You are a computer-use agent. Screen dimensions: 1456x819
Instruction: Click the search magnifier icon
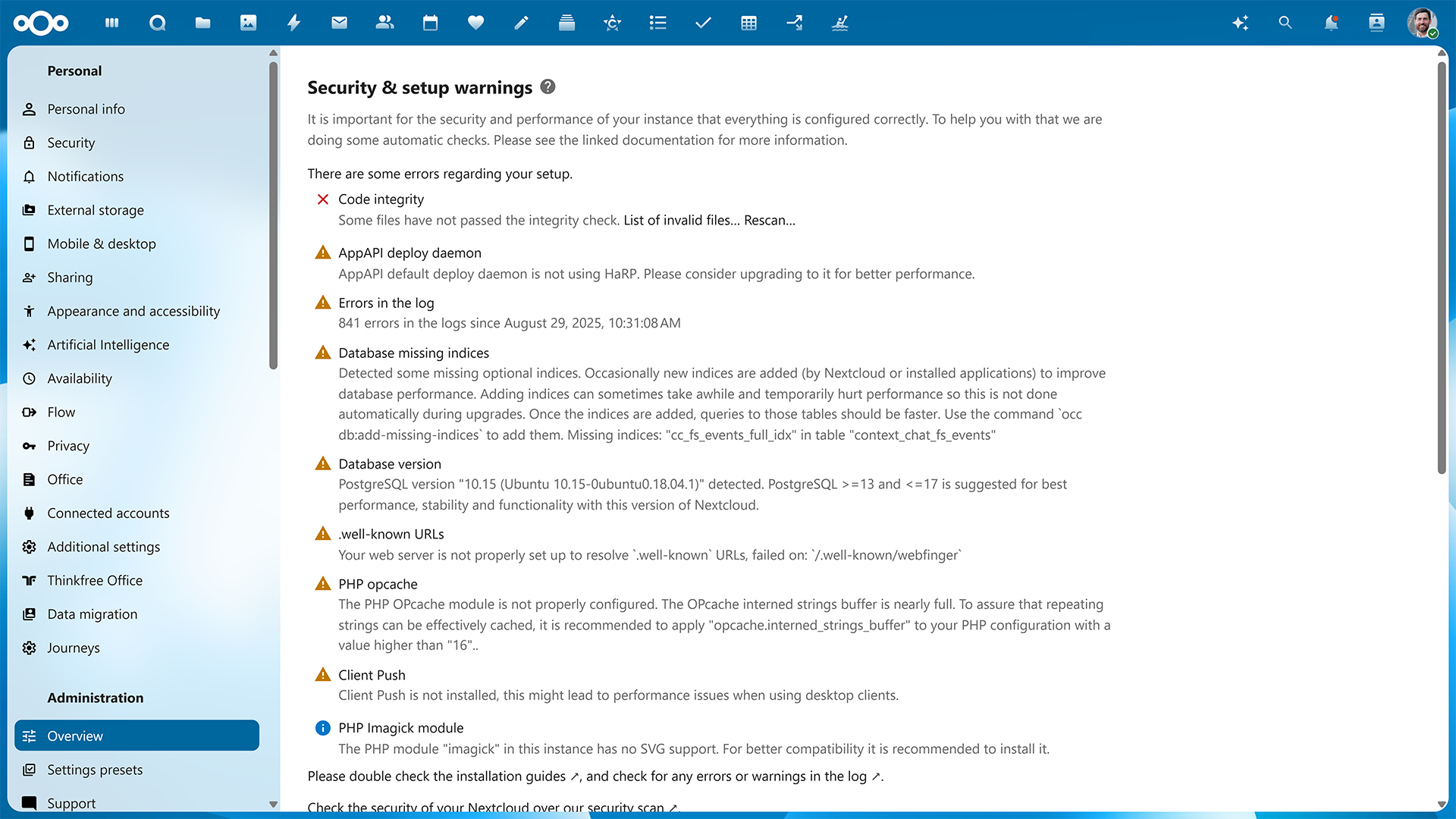coord(1285,23)
